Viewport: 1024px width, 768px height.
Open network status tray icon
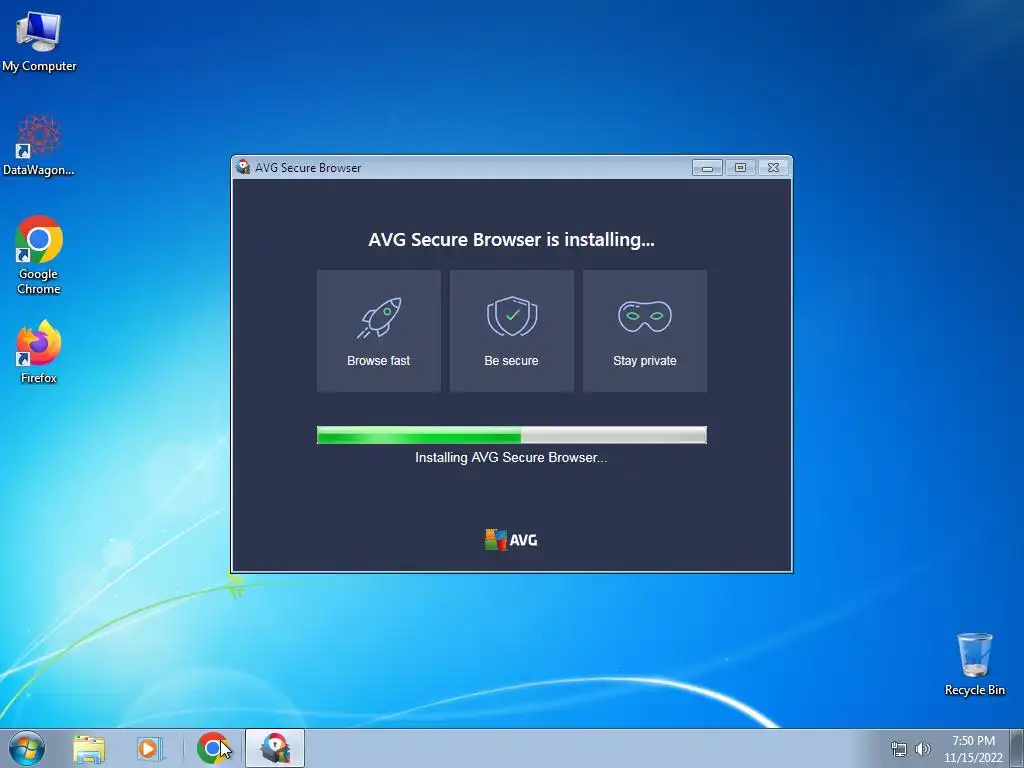point(899,749)
